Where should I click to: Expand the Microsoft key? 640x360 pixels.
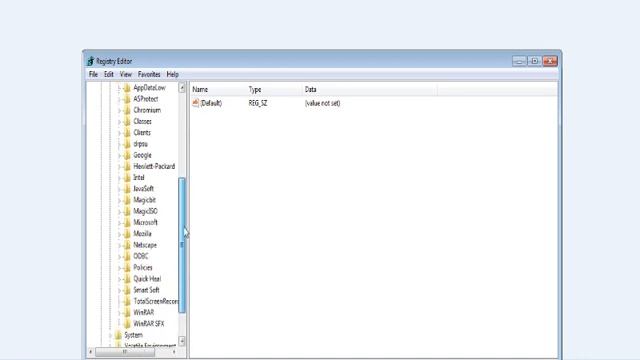tap(119, 222)
